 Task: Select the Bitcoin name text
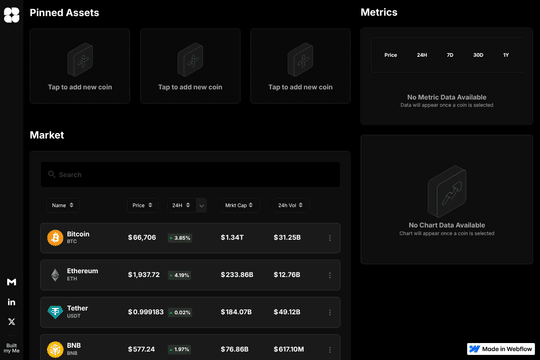click(78, 234)
